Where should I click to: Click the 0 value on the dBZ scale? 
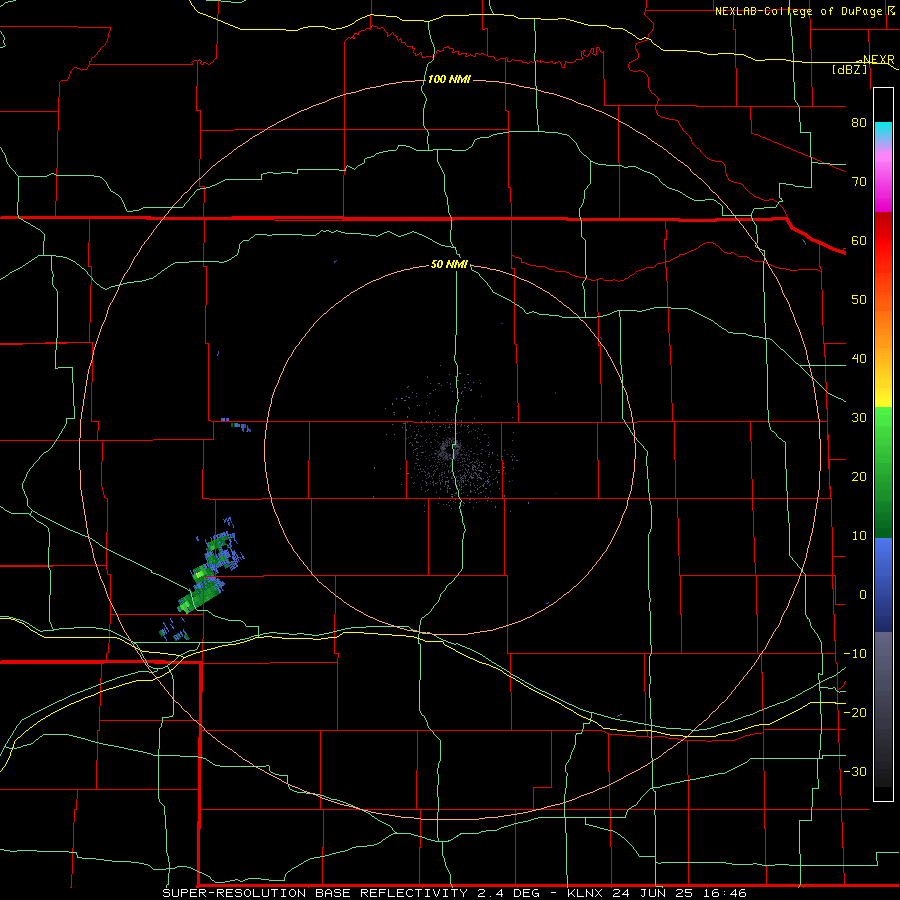tap(862, 595)
